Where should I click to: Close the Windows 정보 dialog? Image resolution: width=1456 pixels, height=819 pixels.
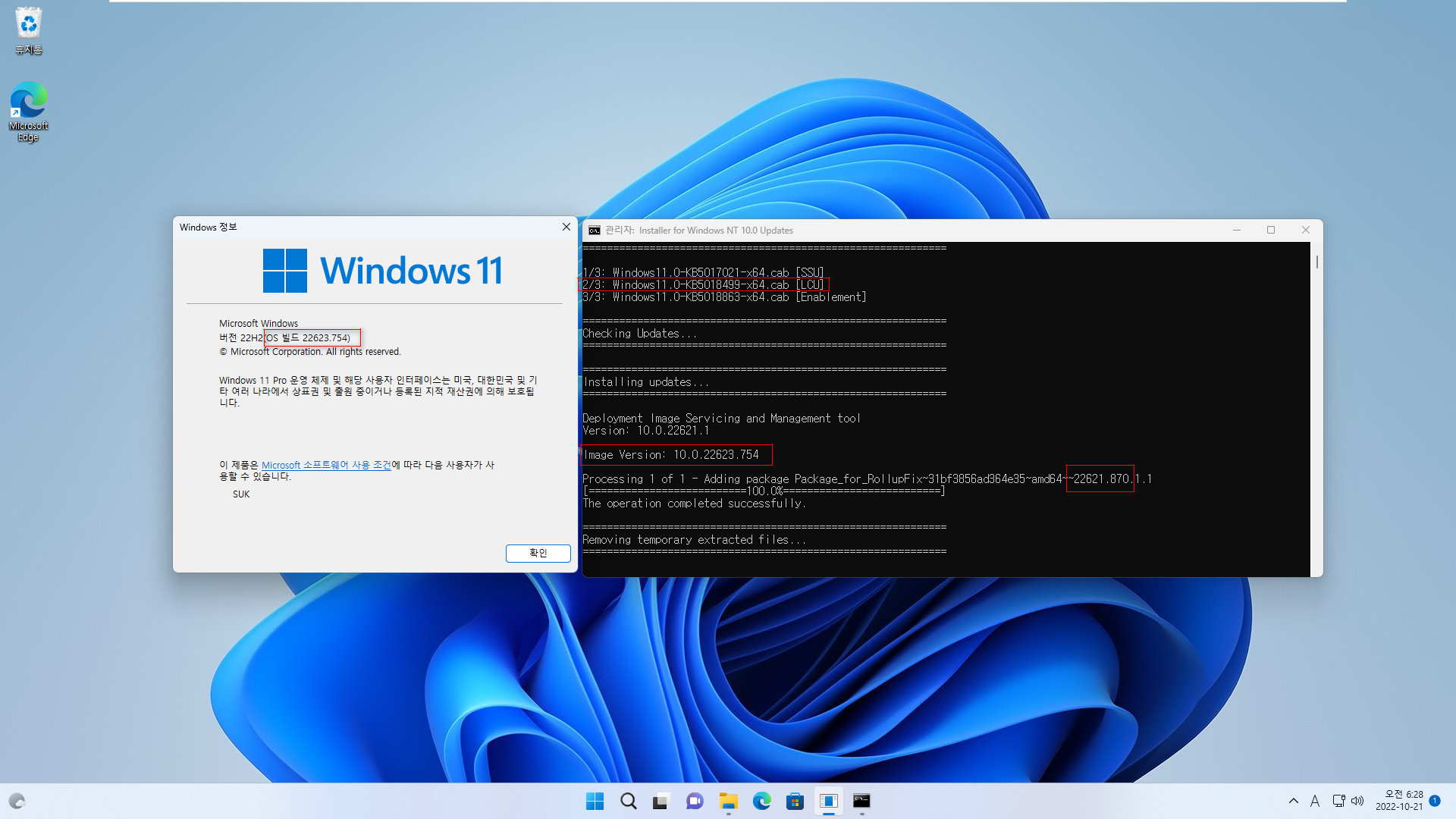[566, 227]
